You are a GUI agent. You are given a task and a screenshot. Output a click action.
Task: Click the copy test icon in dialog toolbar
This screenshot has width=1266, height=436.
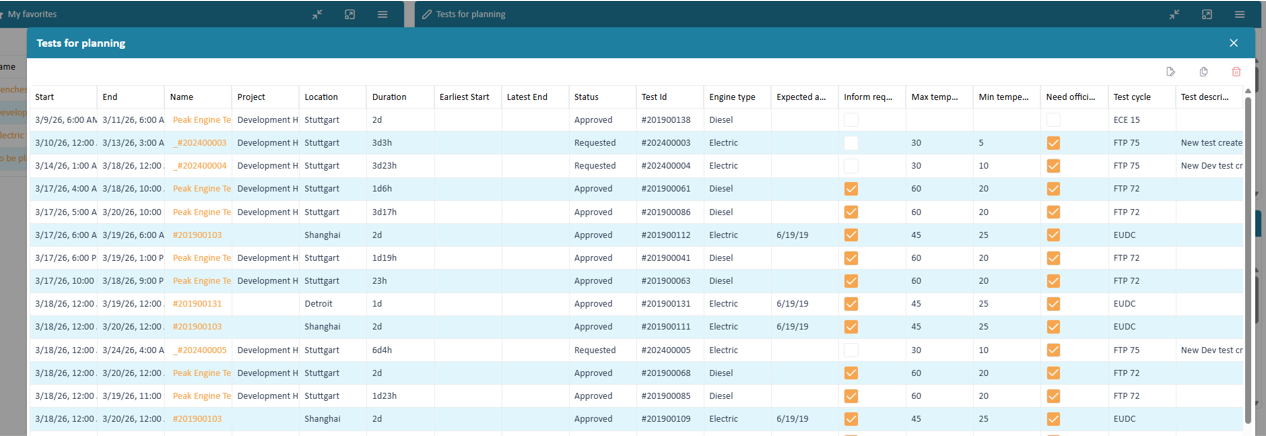pos(1204,72)
